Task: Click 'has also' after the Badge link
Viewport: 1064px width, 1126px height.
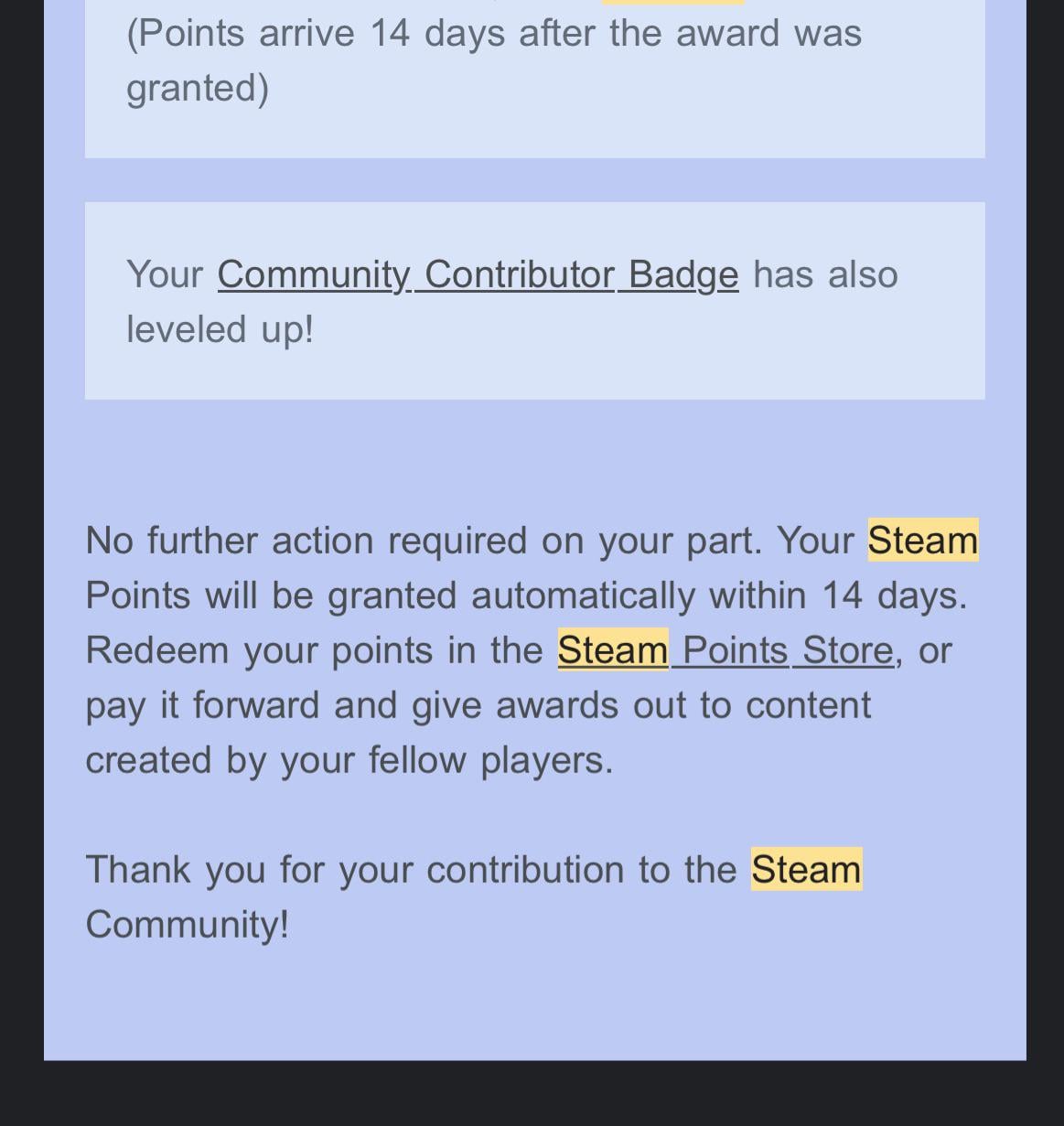Action: pyautogui.click(x=825, y=274)
